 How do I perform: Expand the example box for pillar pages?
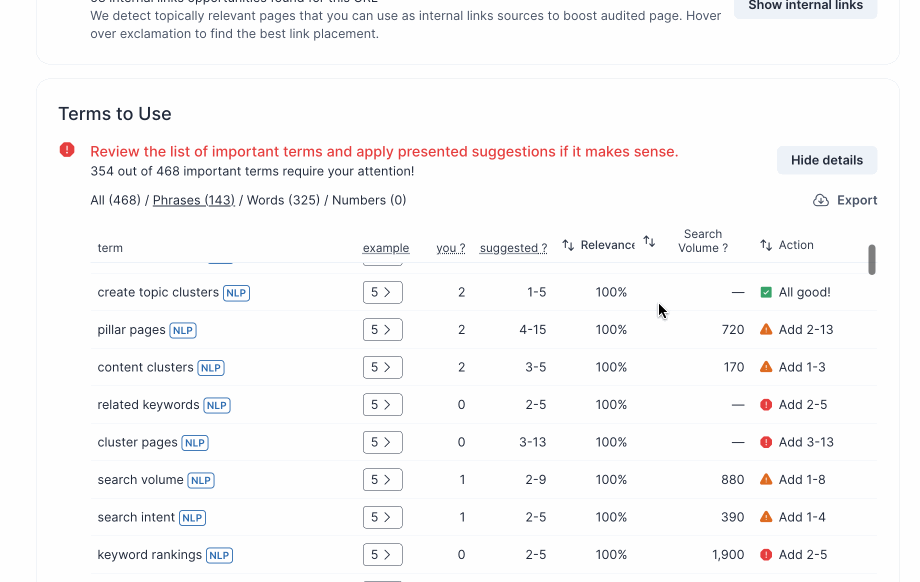tap(382, 330)
